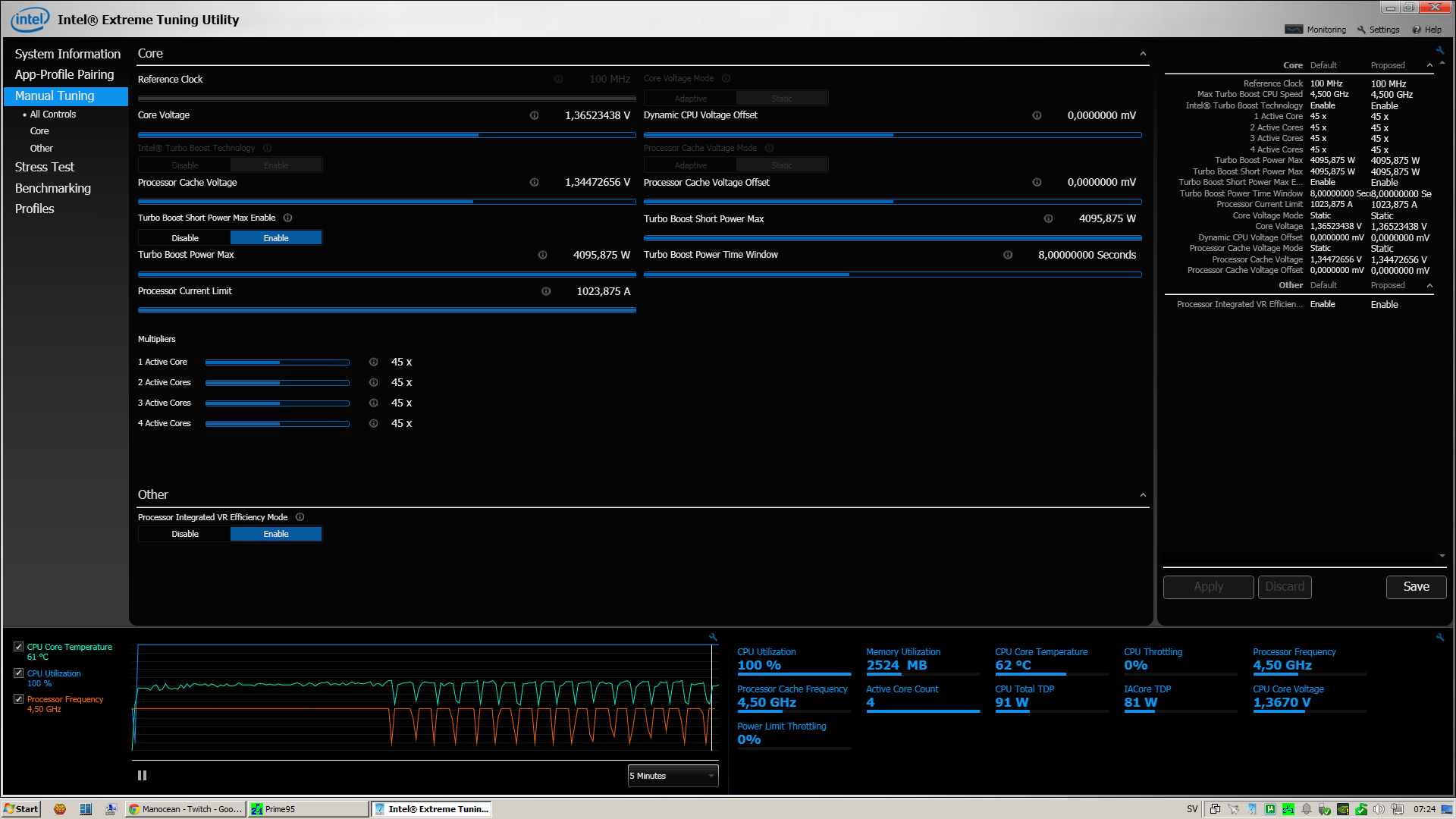1456x819 pixels.
Task: Disable Turbo Boost Short Power Max
Action: 185,238
